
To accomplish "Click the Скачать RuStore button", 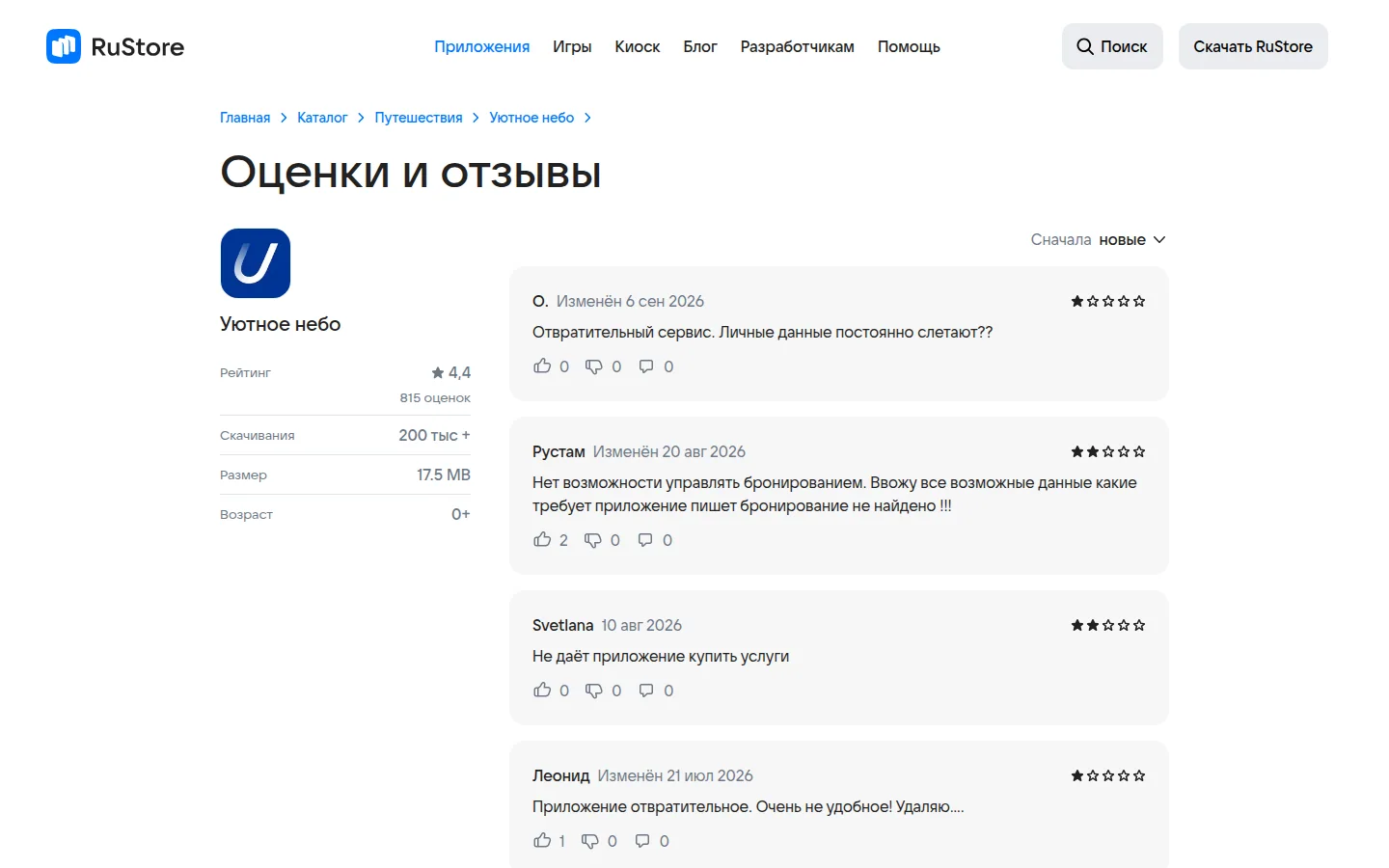I will [1253, 46].
